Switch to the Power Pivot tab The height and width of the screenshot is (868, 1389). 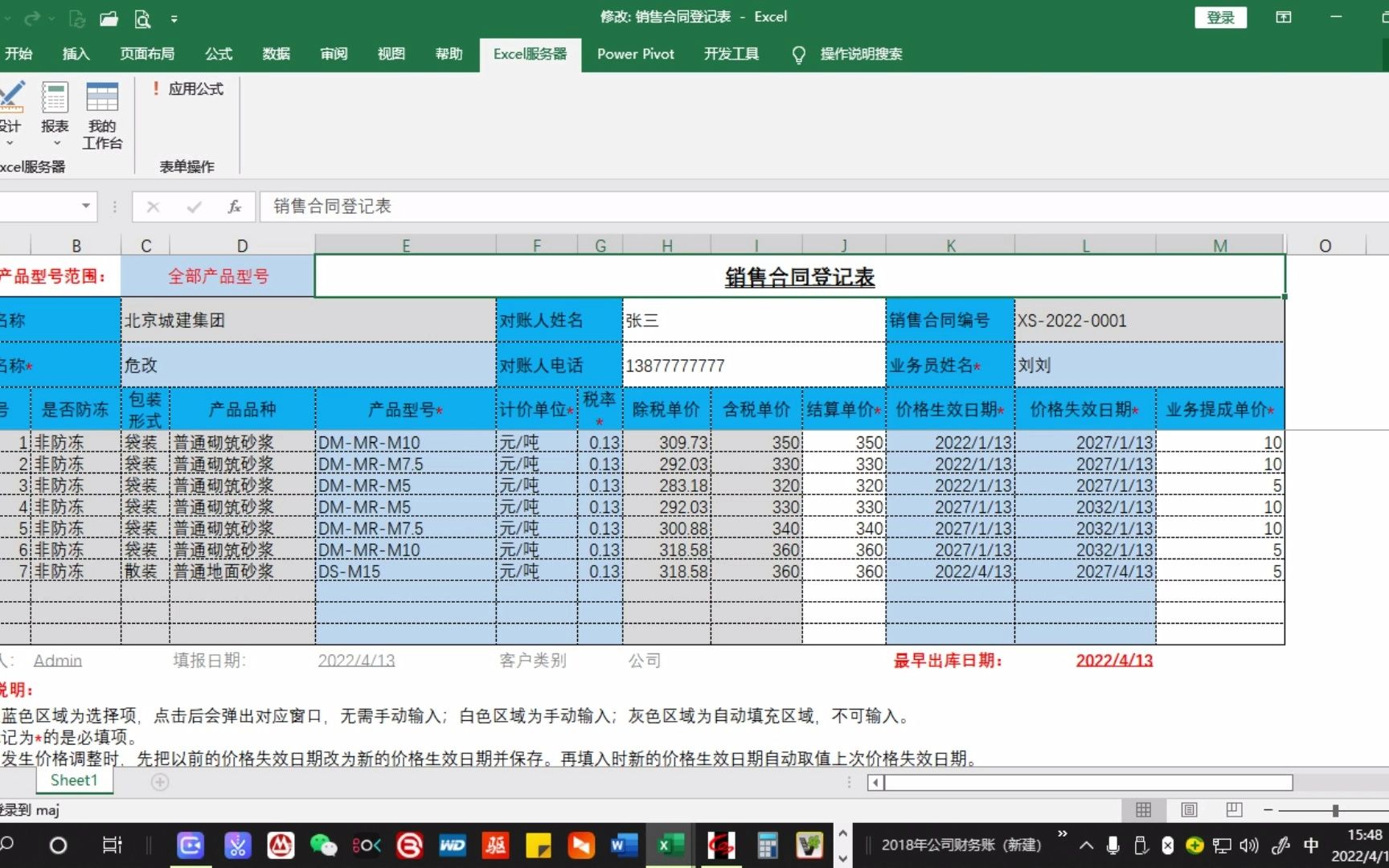point(635,54)
